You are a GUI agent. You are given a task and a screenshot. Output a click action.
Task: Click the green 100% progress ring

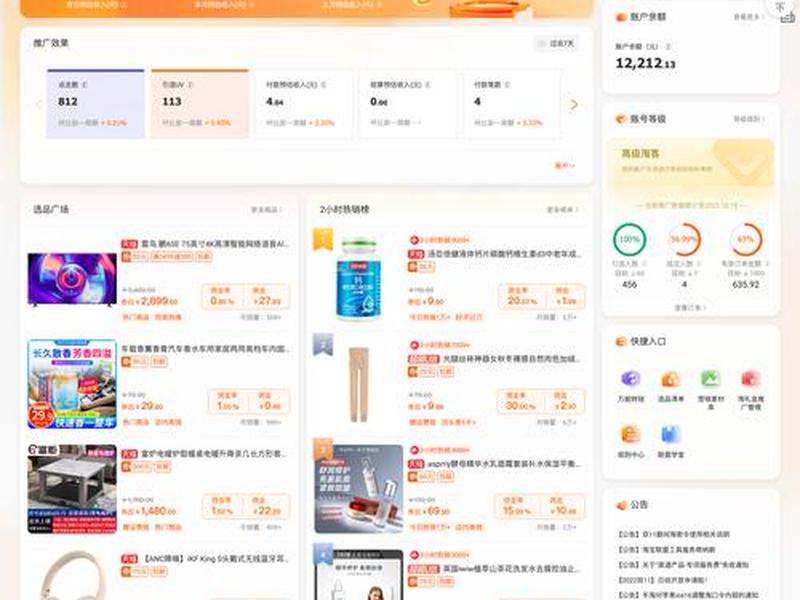630,239
